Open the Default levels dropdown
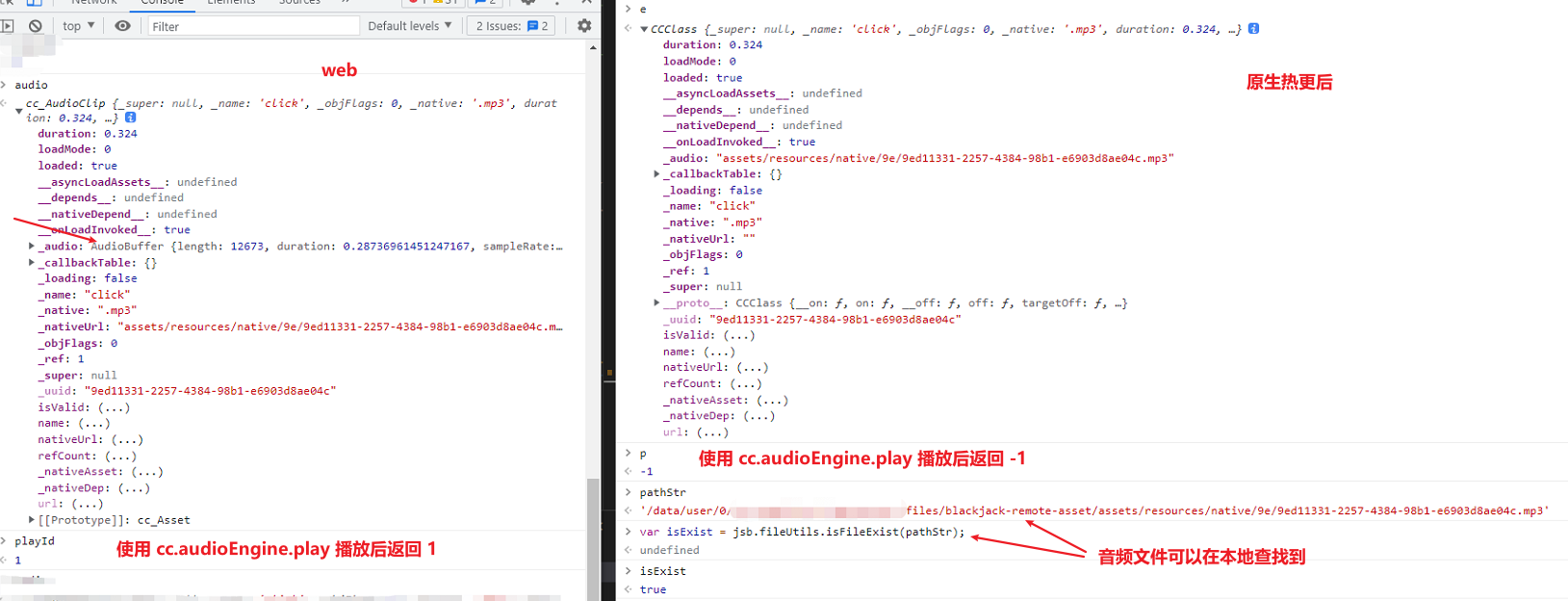Screen dimensions: 1568x601 pyautogui.click(x=409, y=26)
